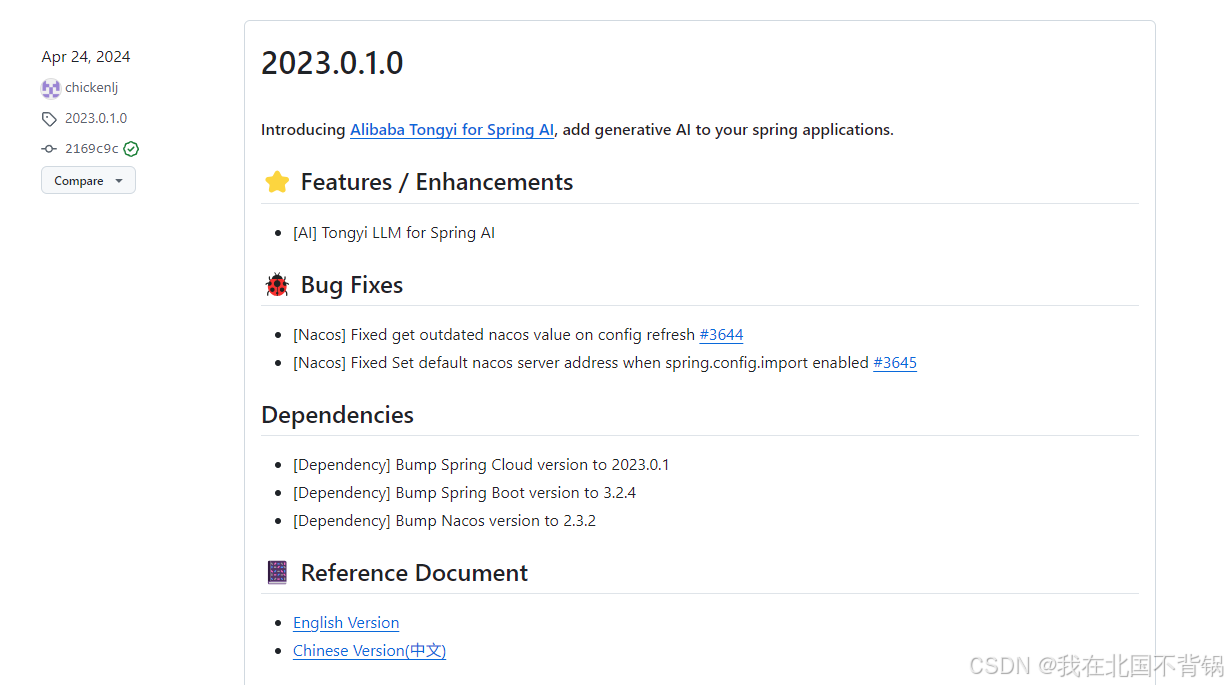Click 'Bump Spring Boot version to 3.2.4' line
The width and height of the screenshot is (1228, 685).
coord(465,493)
